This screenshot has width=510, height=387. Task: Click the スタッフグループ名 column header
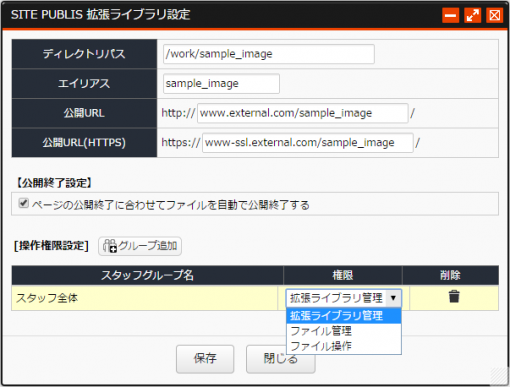click(147, 275)
